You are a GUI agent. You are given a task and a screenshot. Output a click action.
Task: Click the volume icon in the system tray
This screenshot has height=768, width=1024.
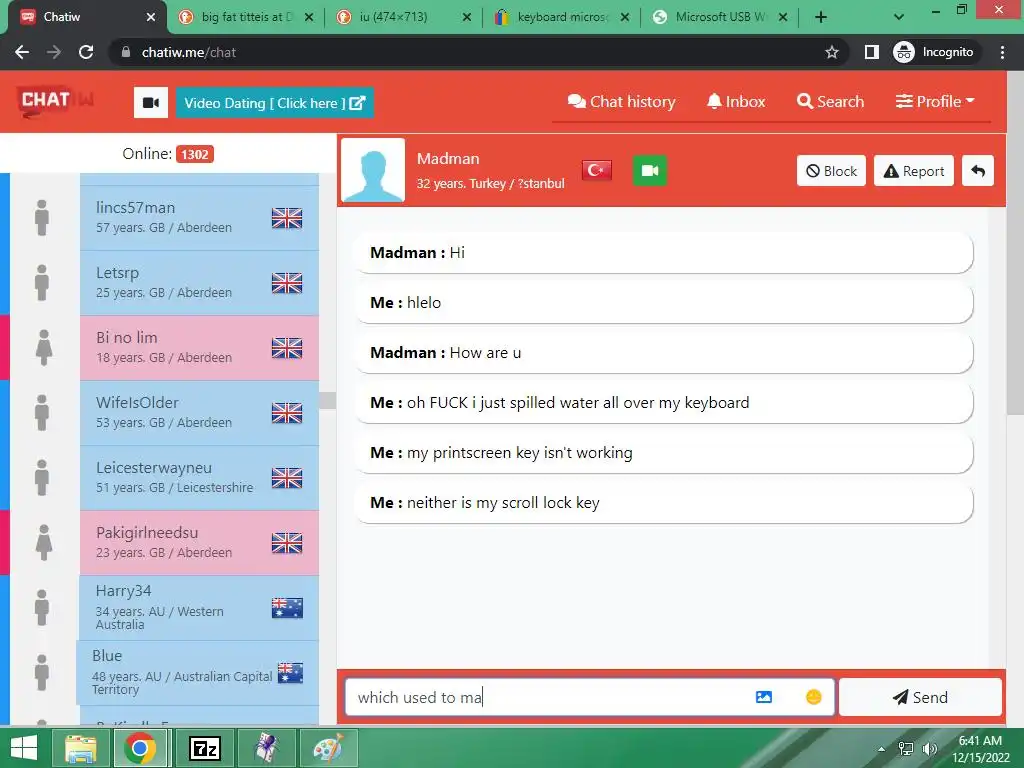tap(930, 748)
